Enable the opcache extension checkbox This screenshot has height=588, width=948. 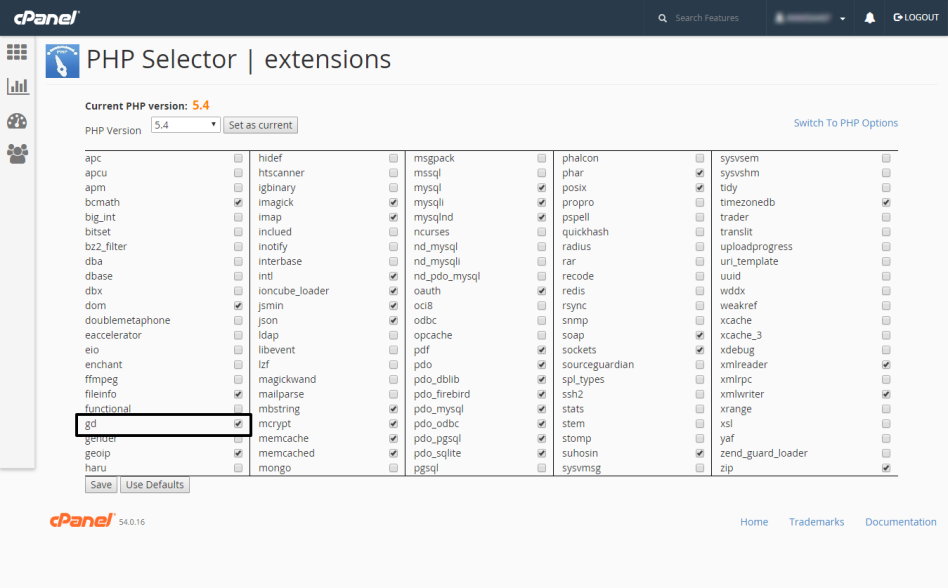(542, 335)
